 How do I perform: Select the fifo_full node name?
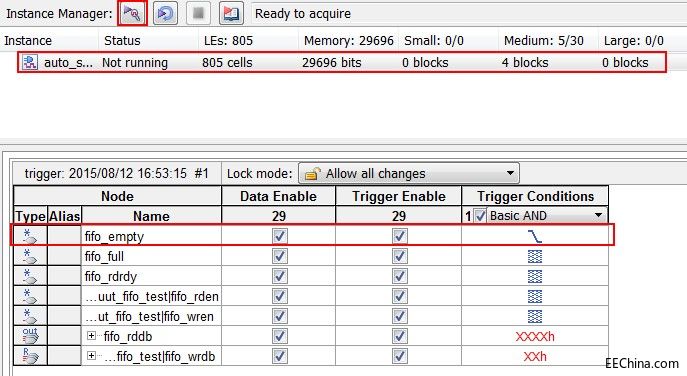pyautogui.click(x=104, y=256)
